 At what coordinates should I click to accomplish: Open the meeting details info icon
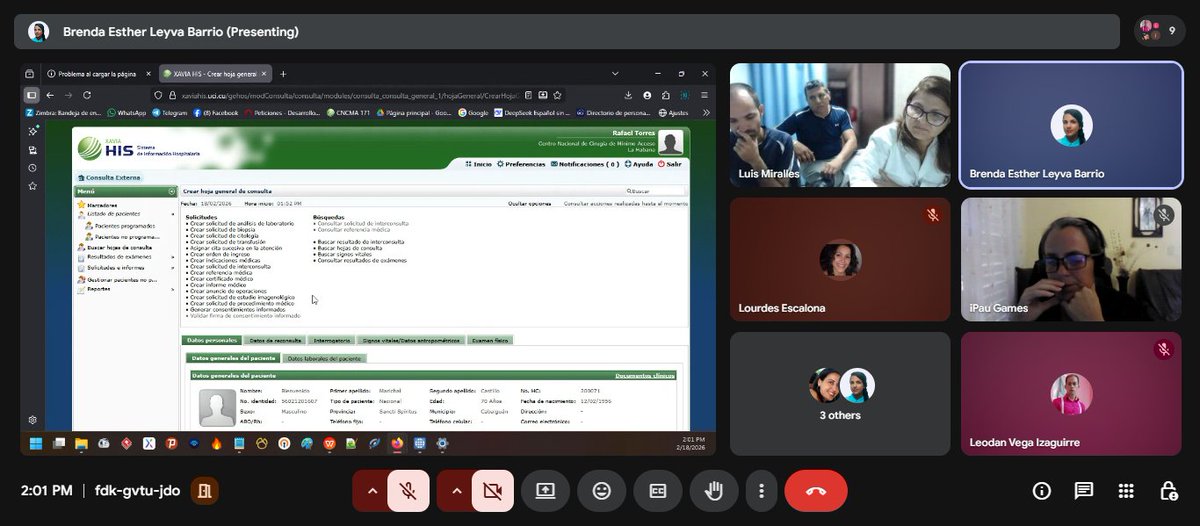point(1042,491)
